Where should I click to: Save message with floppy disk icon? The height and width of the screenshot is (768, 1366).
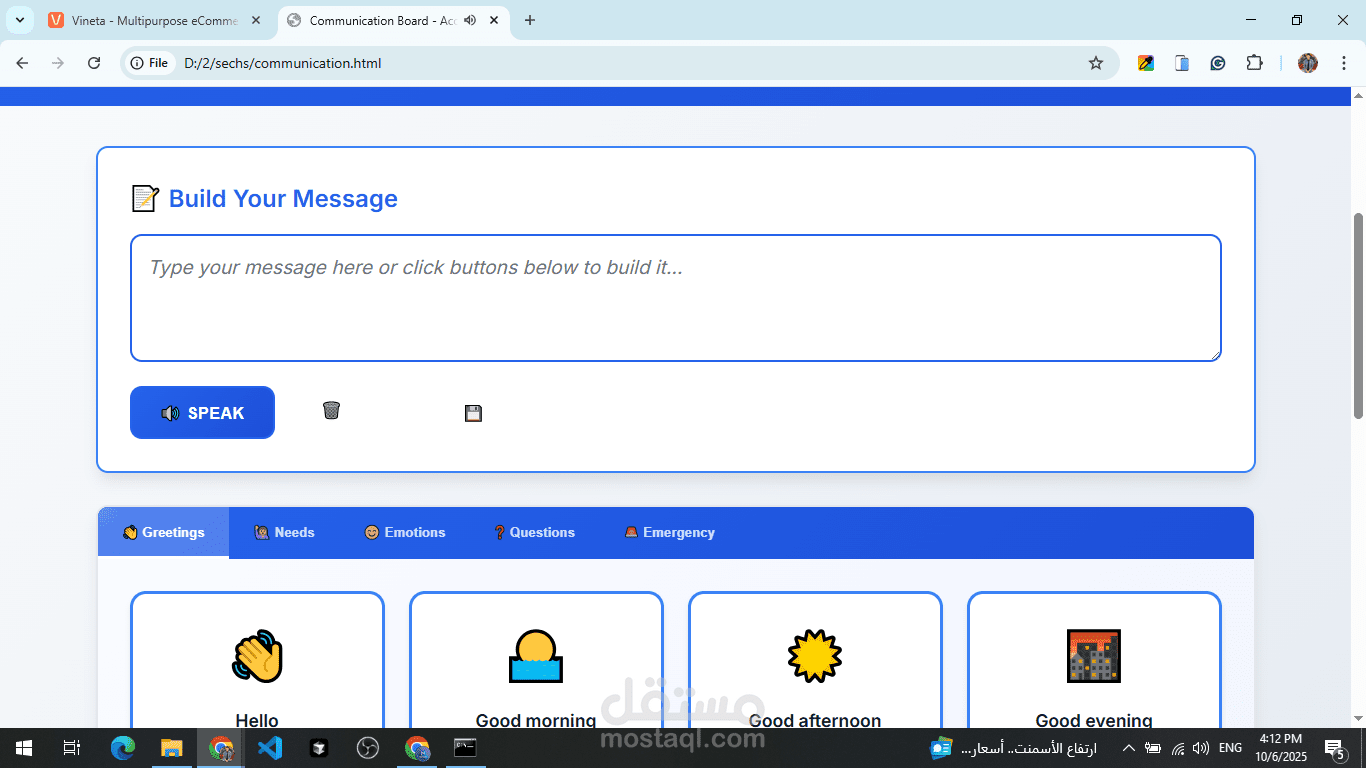(473, 413)
